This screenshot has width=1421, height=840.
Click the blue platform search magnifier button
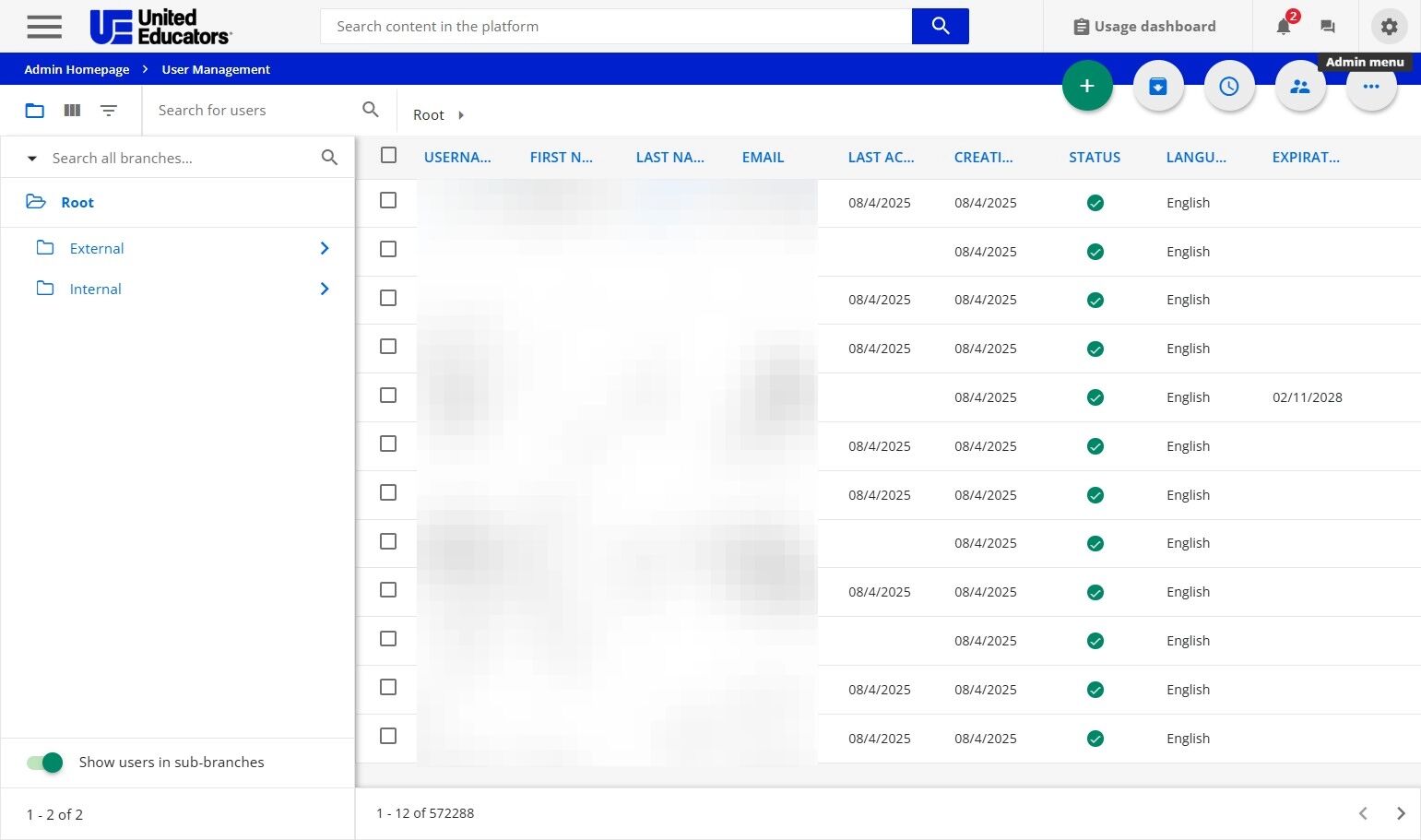[940, 26]
